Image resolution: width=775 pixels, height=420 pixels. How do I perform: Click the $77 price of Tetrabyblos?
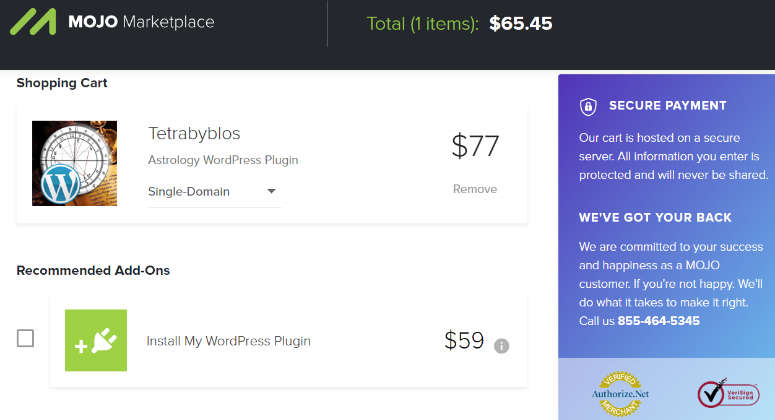(x=475, y=146)
